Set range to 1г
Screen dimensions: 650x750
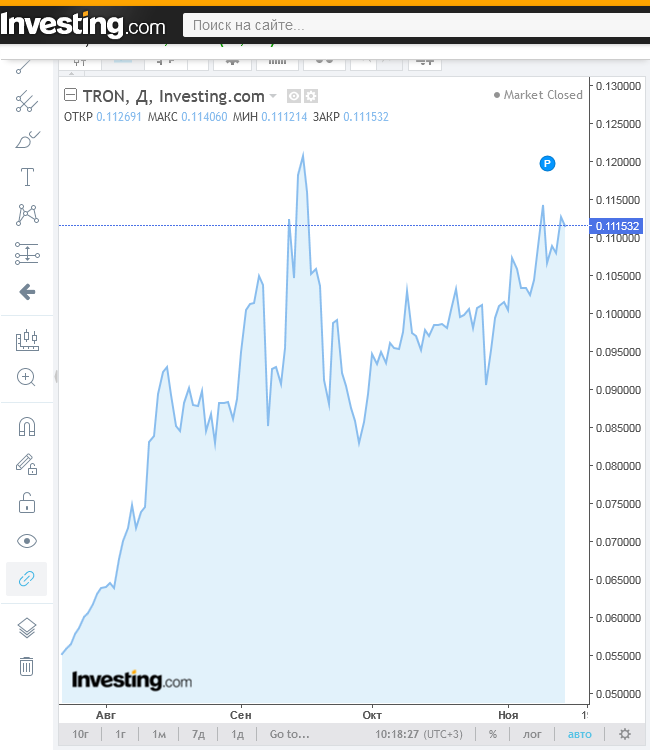coord(121,734)
